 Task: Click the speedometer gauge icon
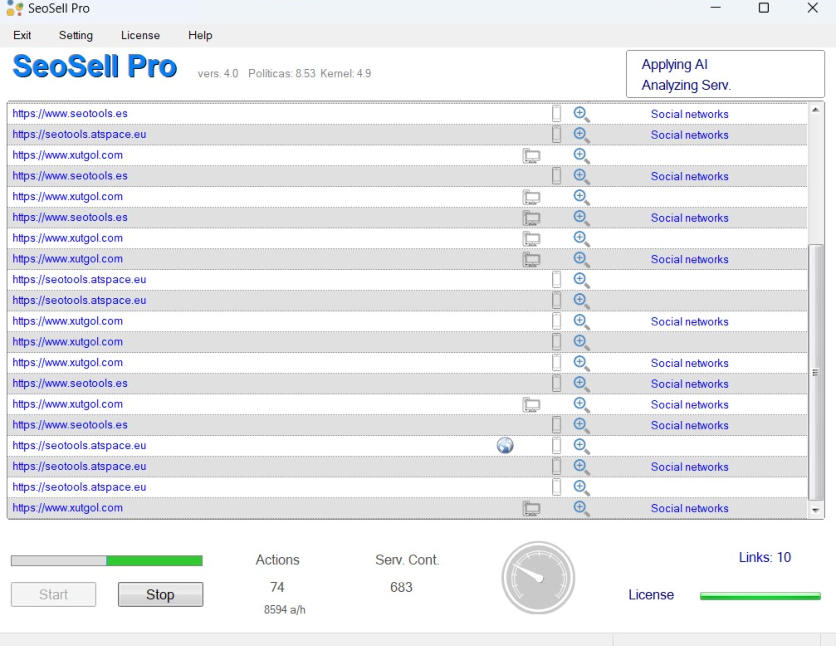538,578
